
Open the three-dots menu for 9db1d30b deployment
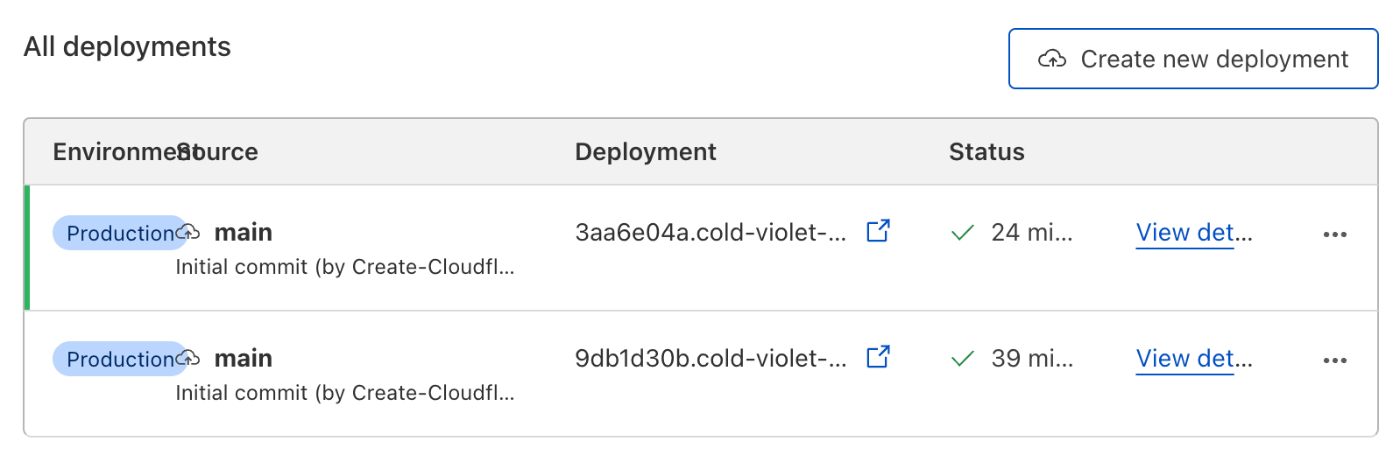[x=1335, y=360]
